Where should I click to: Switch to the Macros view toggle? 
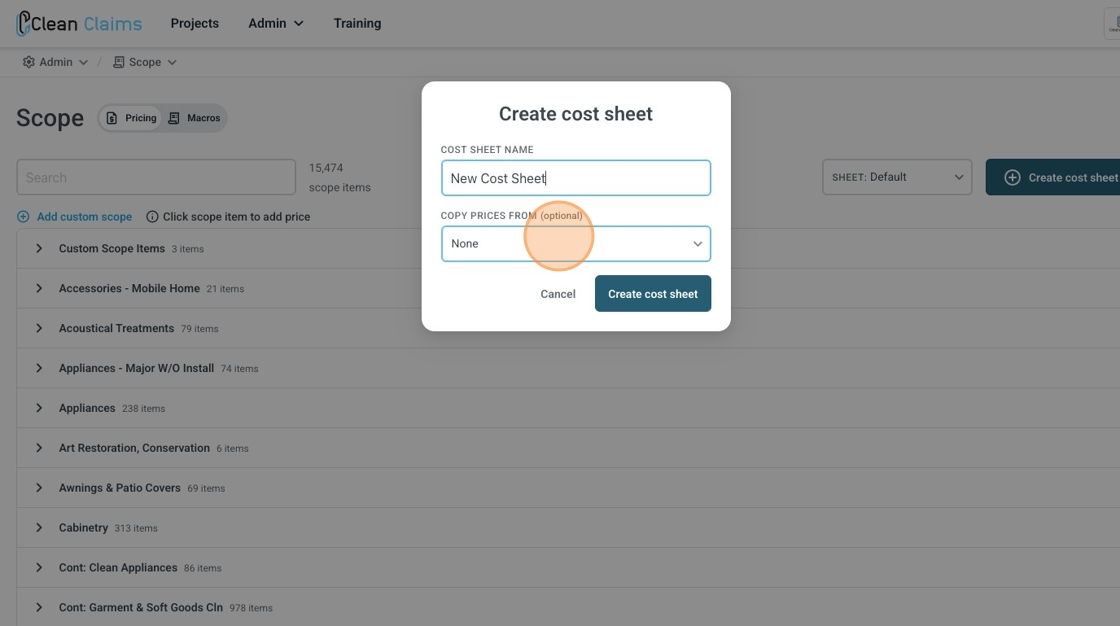194,118
